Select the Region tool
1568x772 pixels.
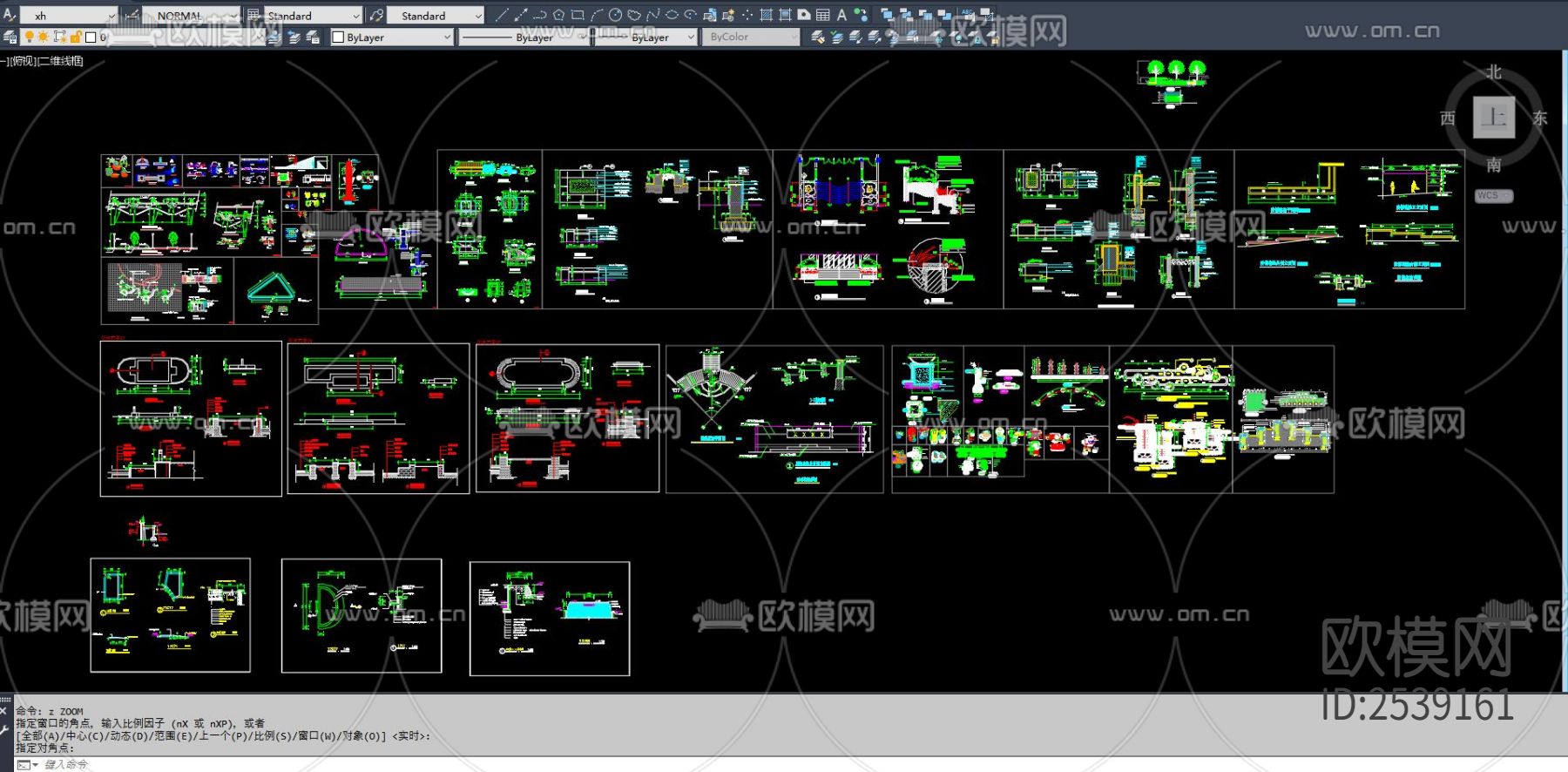pyautogui.click(x=804, y=15)
